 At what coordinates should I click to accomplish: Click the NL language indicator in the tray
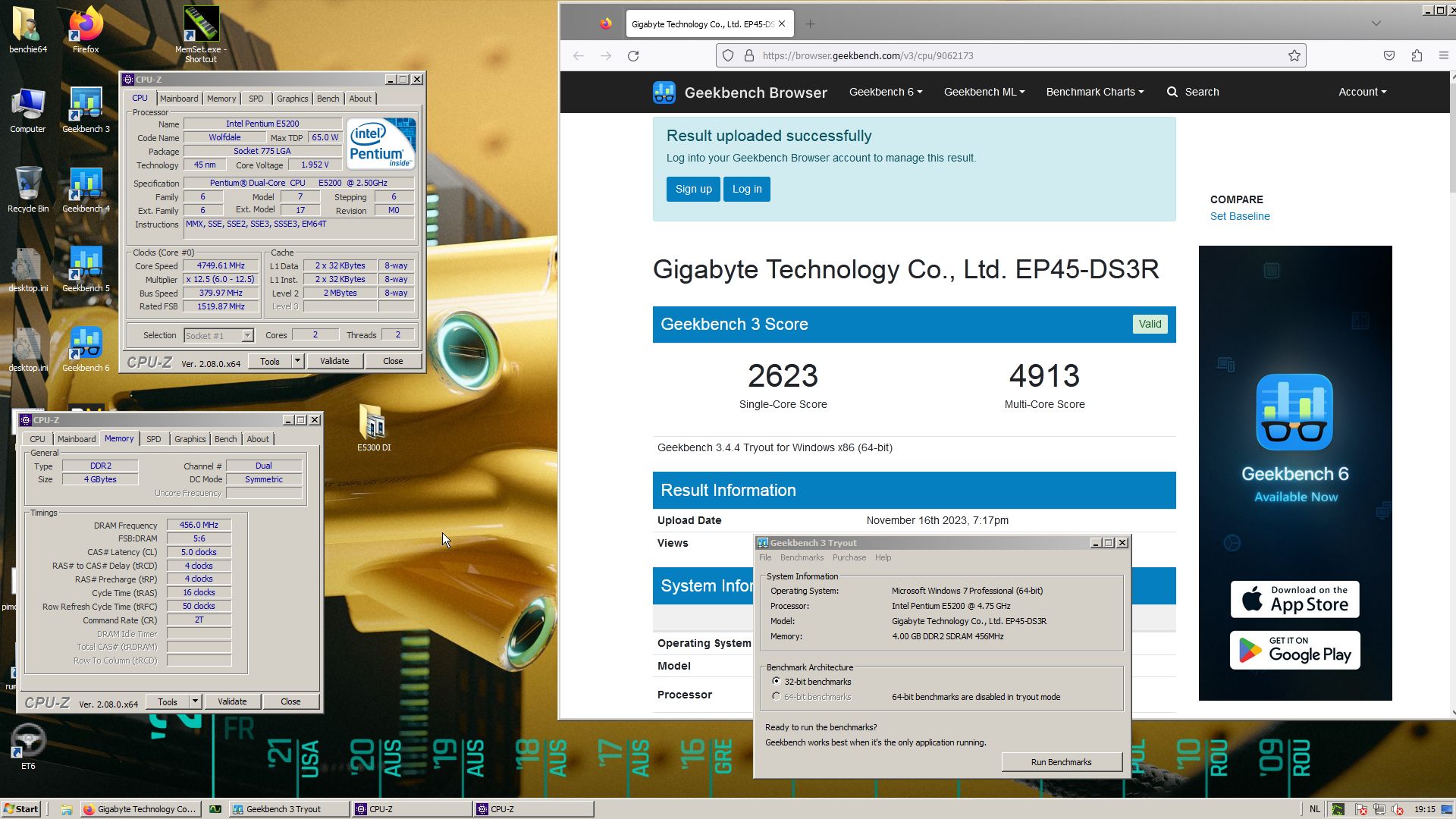click(x=1315, y=809)
